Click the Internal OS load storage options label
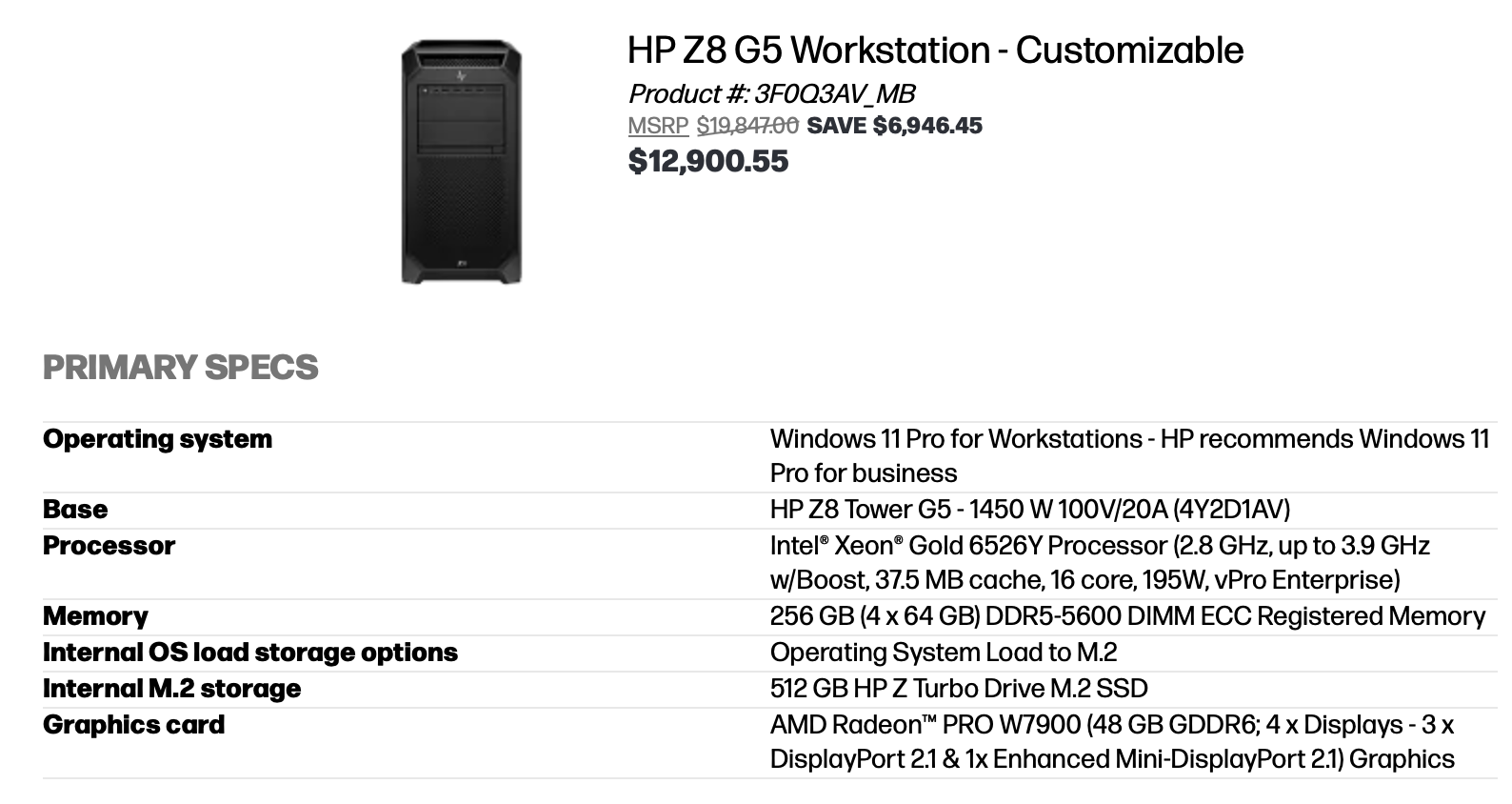This screenshot has width=1512, height=804. (x=250, y=653)
